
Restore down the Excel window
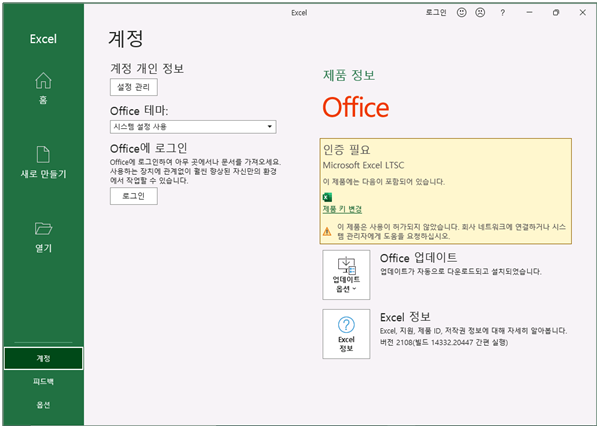tap(556, 13)
